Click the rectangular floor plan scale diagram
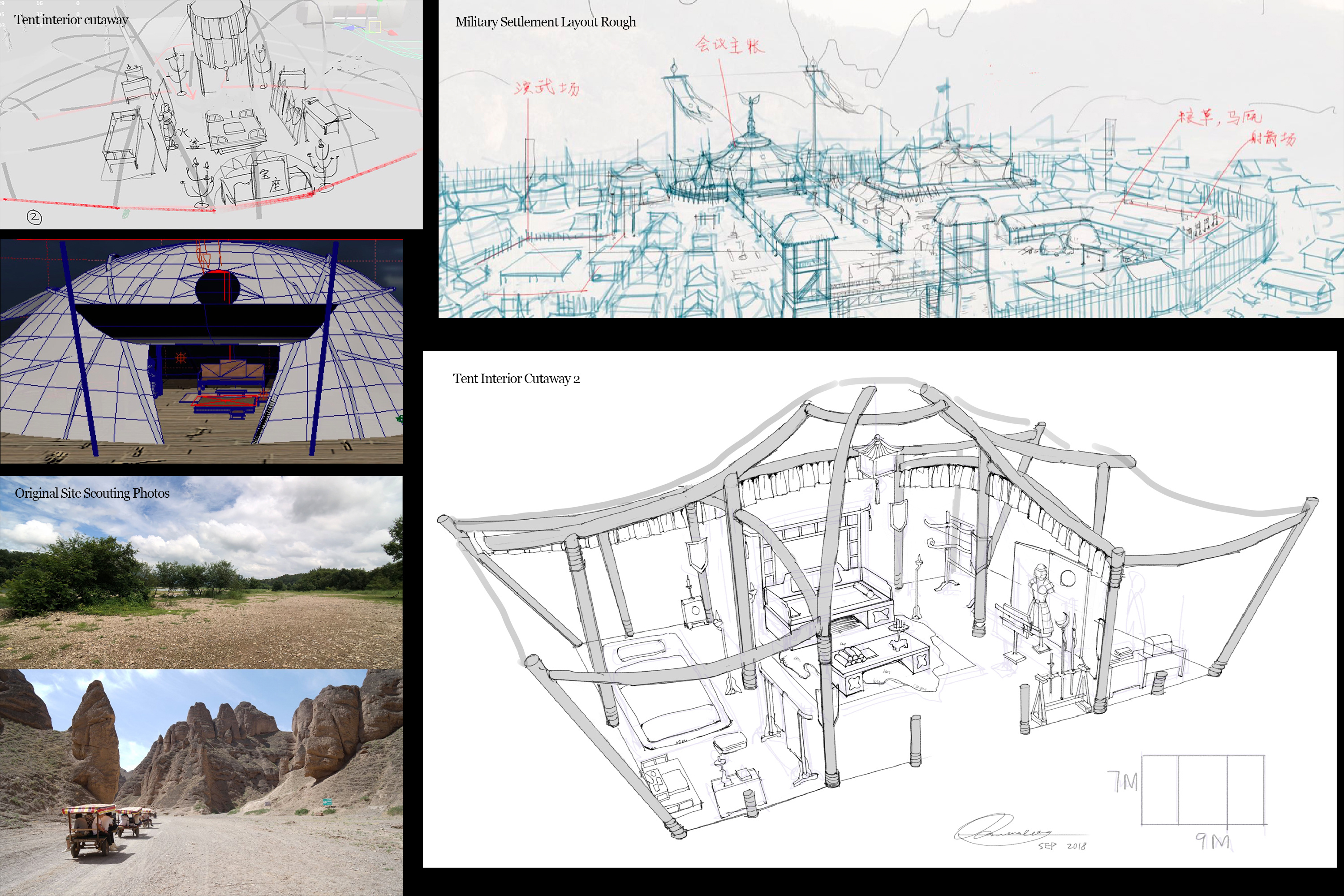The image size is (1344, 896). point(1203,790)
